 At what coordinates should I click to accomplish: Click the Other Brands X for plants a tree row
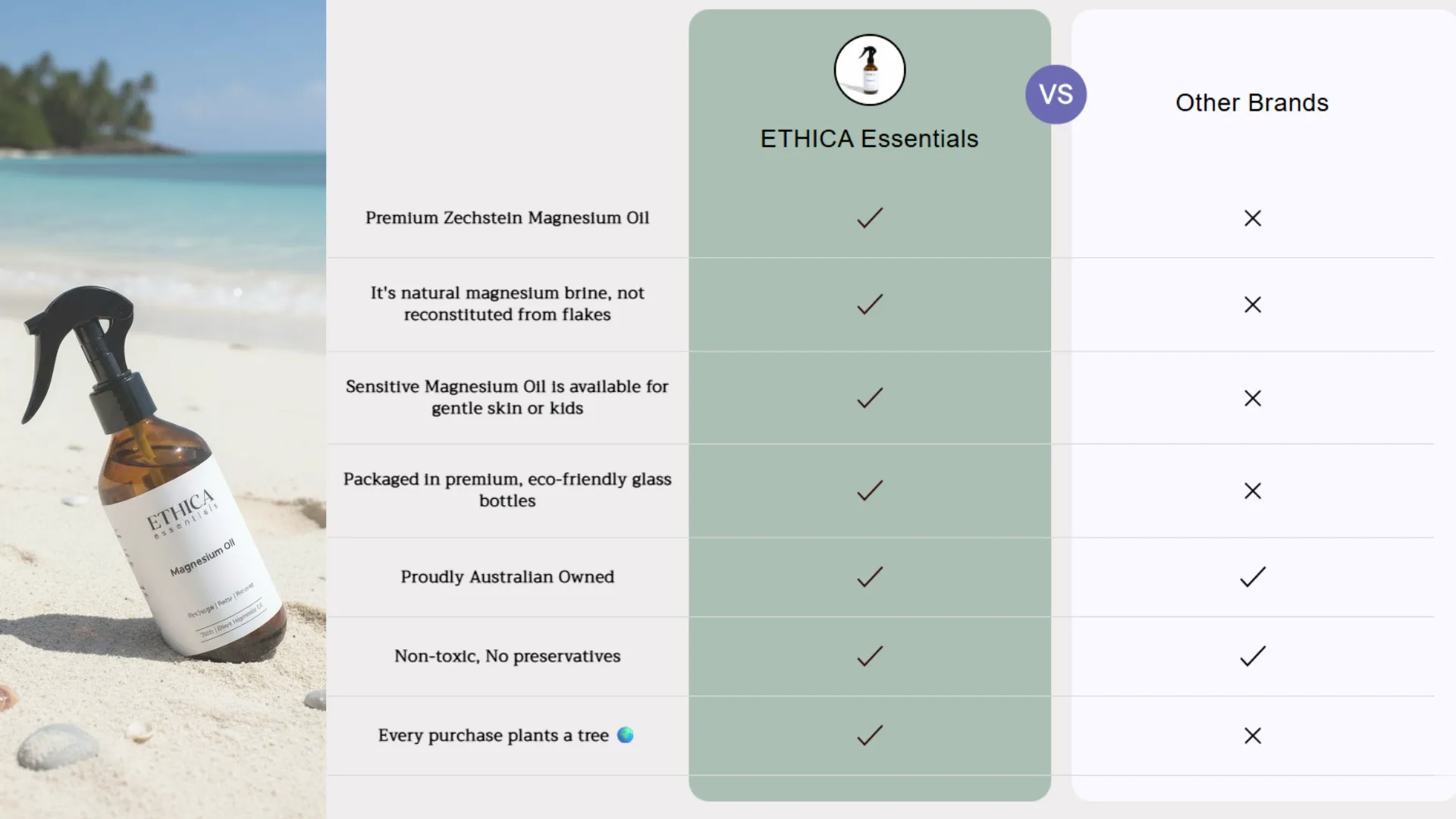pyautogui.click(x=1253, y=736)
